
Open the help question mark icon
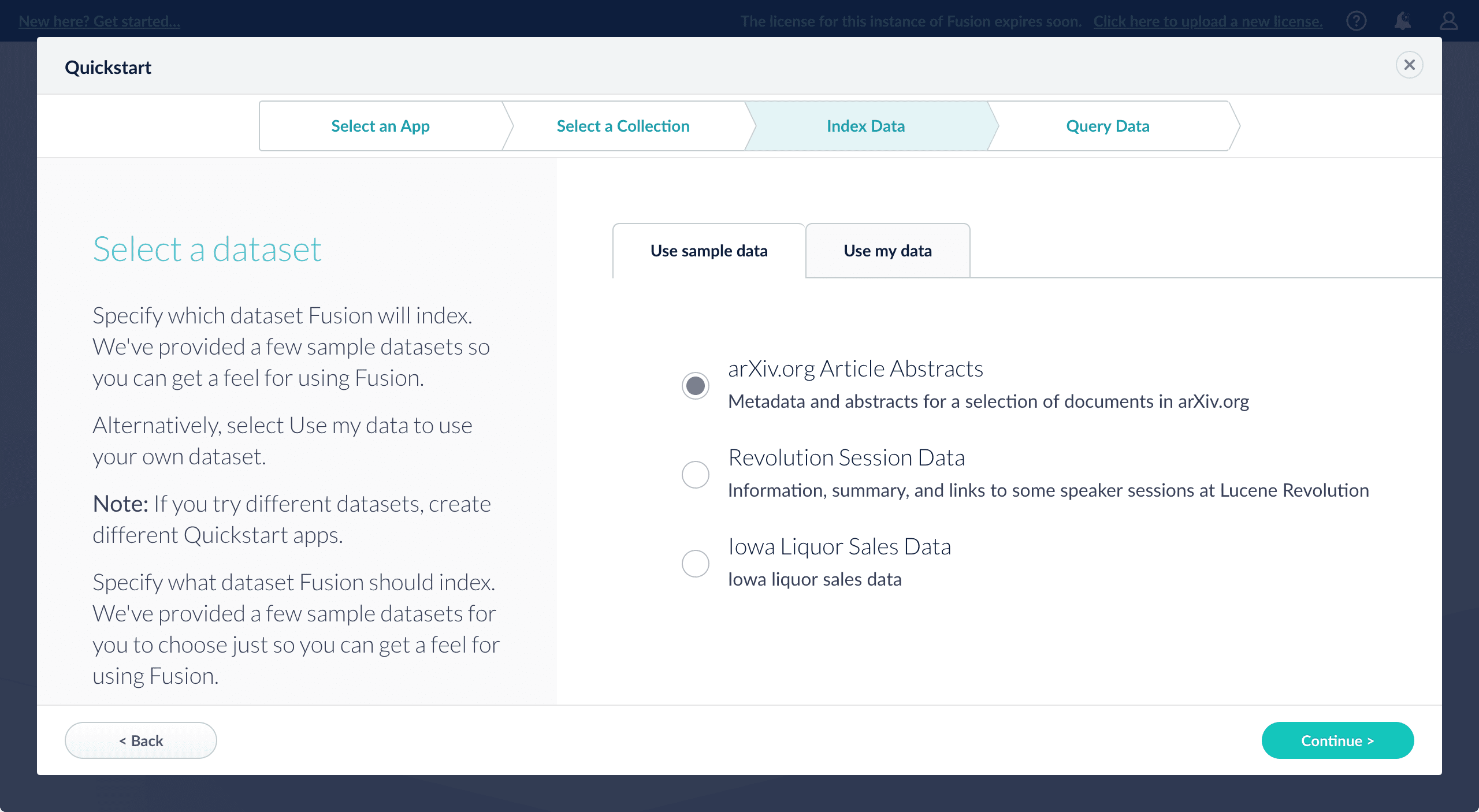(x=1356, y=21)
